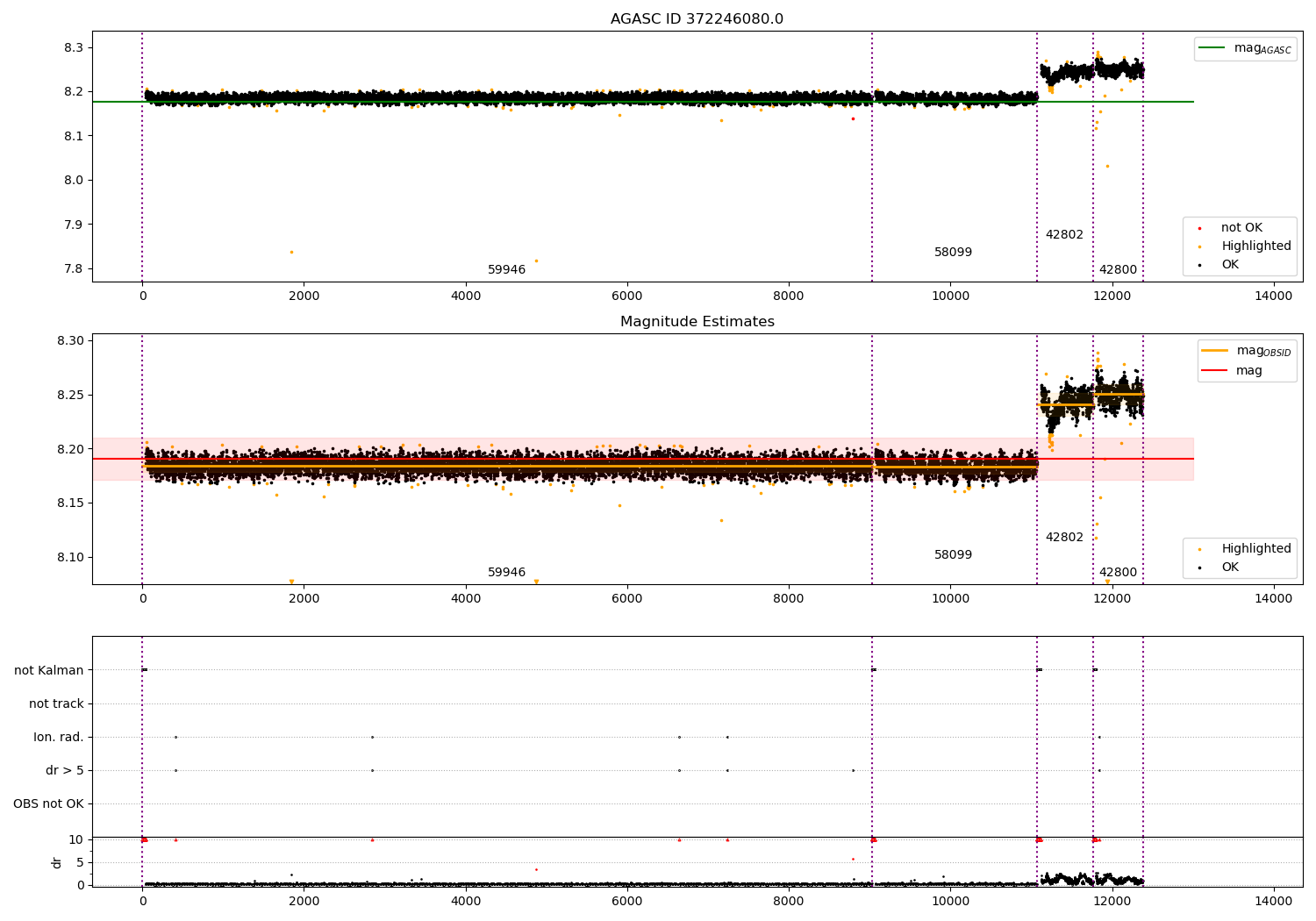Click 42802 in the Magnitude Estimates plot
The height and width of the screenshot is (921, 1316).
pyautogui.click(x=1064, y=537)
